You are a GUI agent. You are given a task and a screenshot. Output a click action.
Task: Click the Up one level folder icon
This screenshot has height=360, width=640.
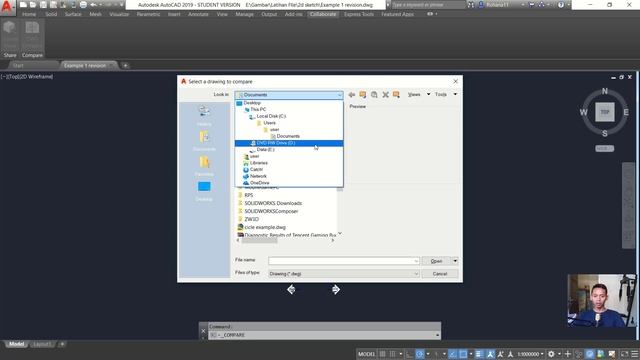point(362,95)
